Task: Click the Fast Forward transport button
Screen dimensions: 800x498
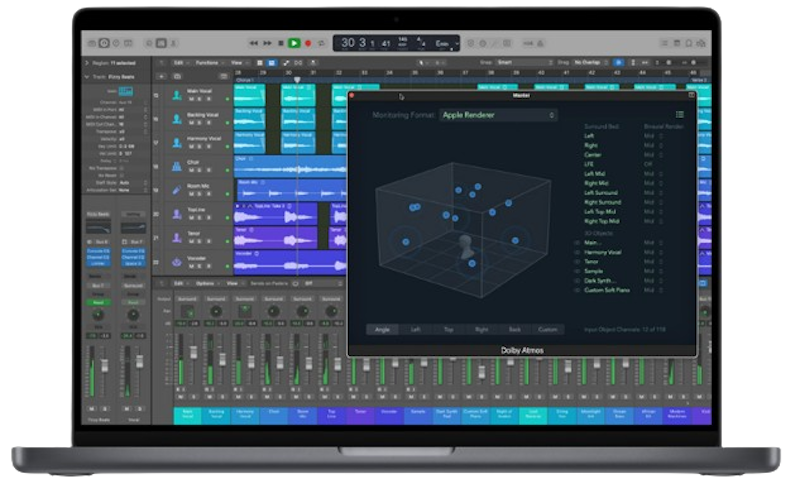Action: [267, 43]
